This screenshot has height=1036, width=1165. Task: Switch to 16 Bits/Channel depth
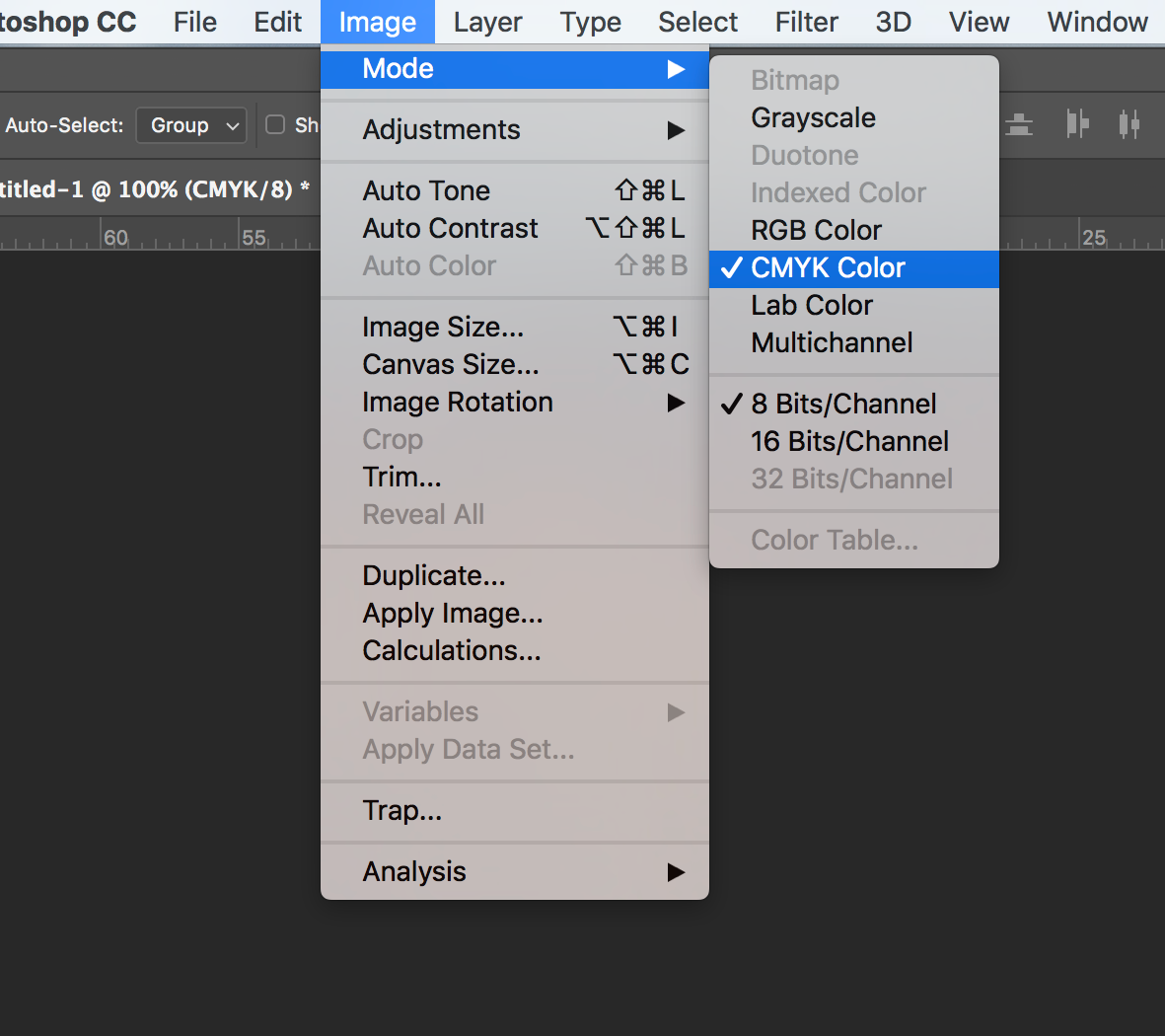849,441
